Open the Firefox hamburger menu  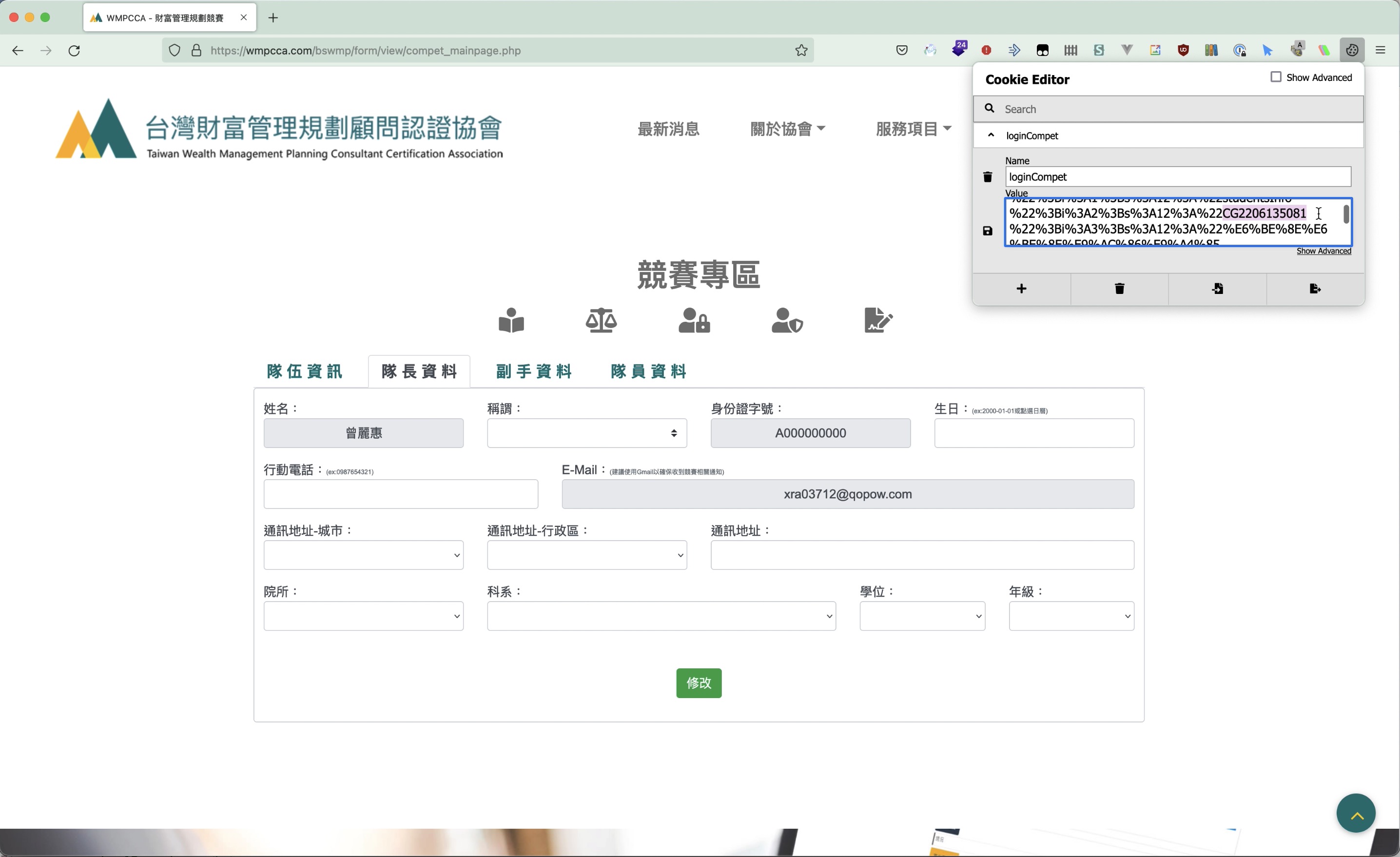(x=1381, y=51)
